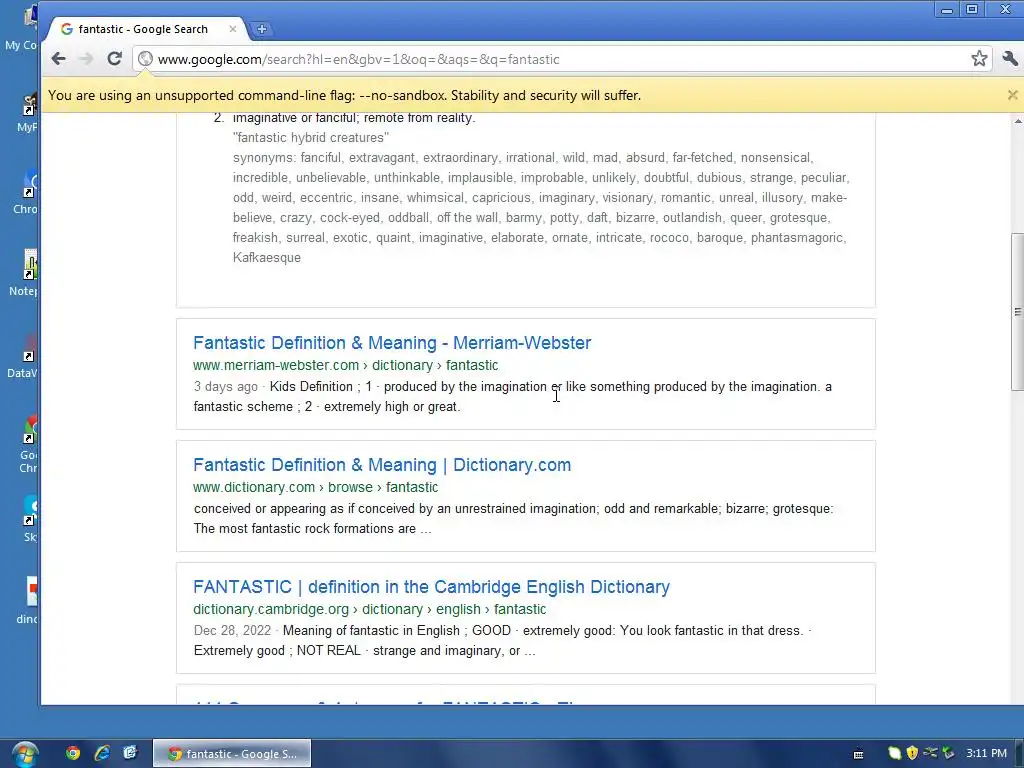Click the '"fantastic hybrid creatures"' example text
Image resolution: width=1024 pixels, height=768 pixels.
pyautogui.click(x=310, y=138)
